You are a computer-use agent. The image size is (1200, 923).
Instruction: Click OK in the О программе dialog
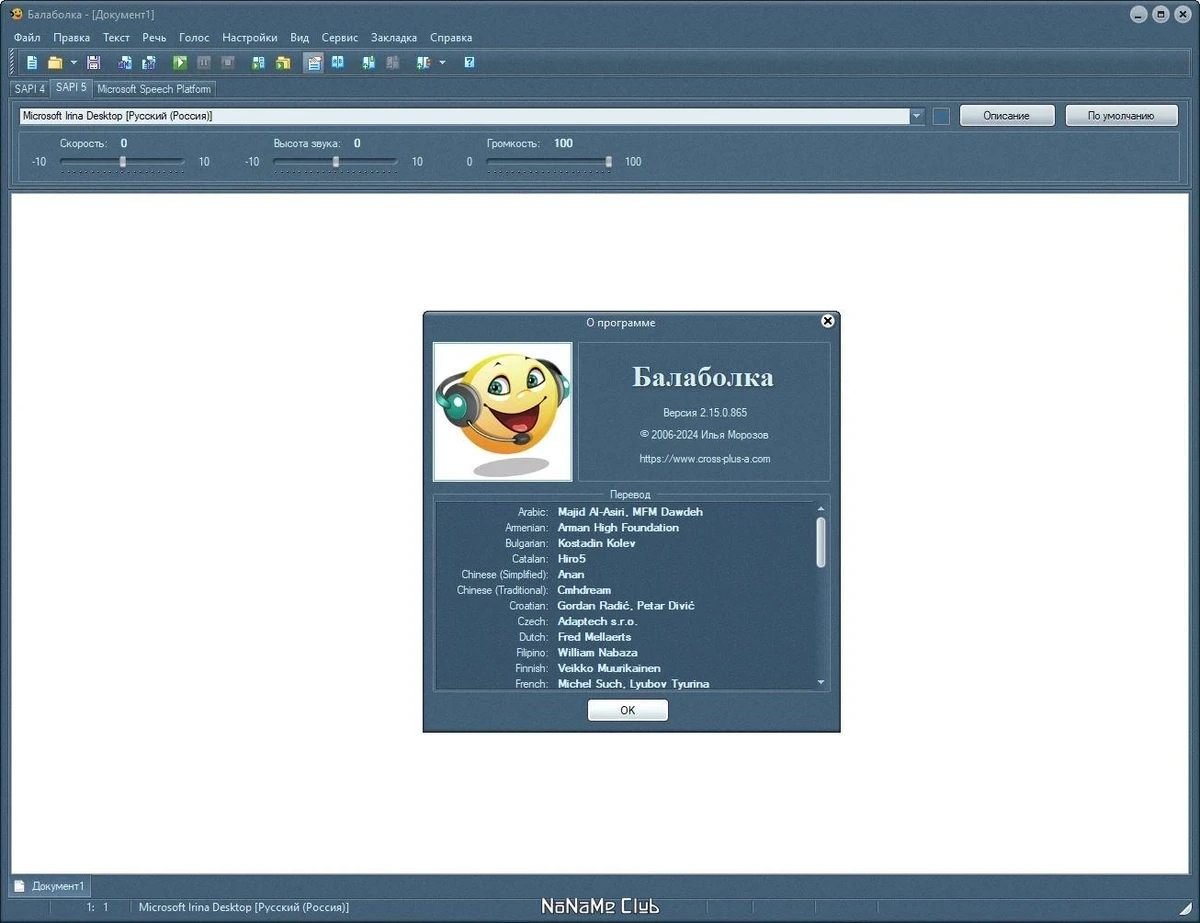628,710
